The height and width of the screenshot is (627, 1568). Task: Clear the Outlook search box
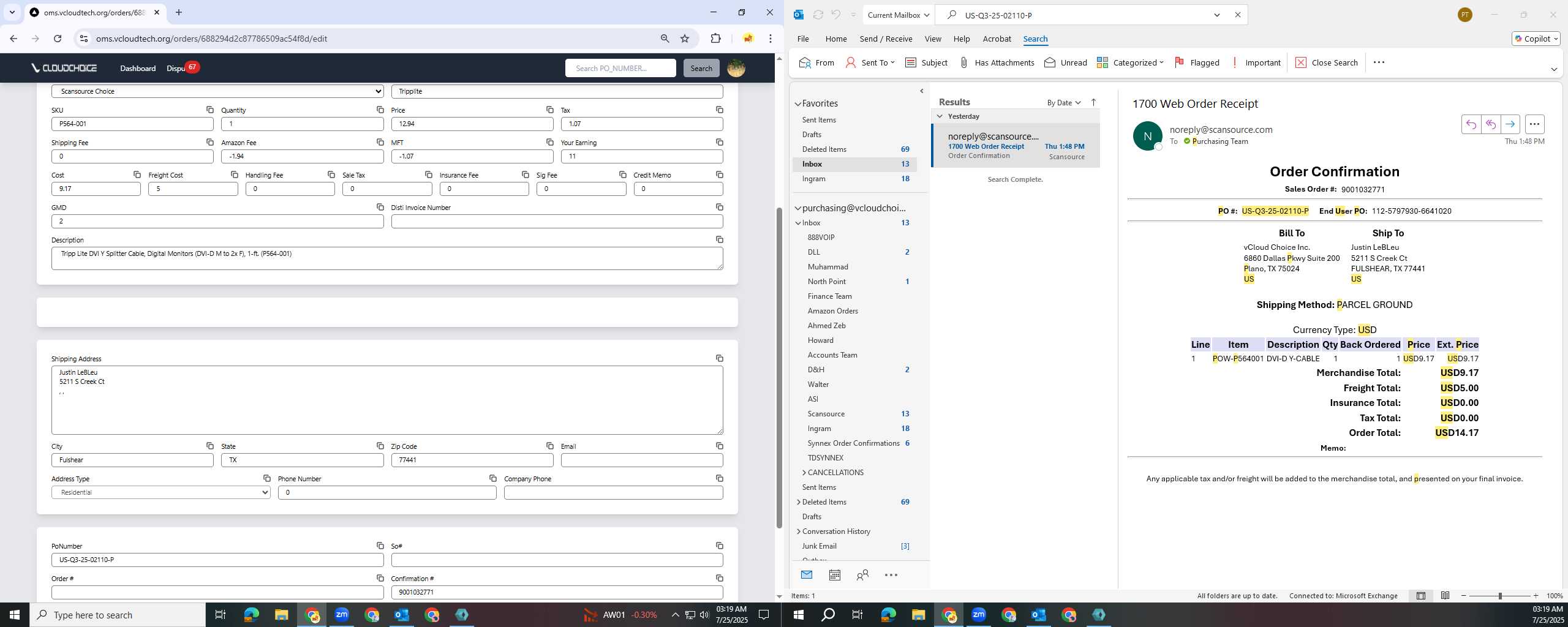click(x=1237, y=15)
